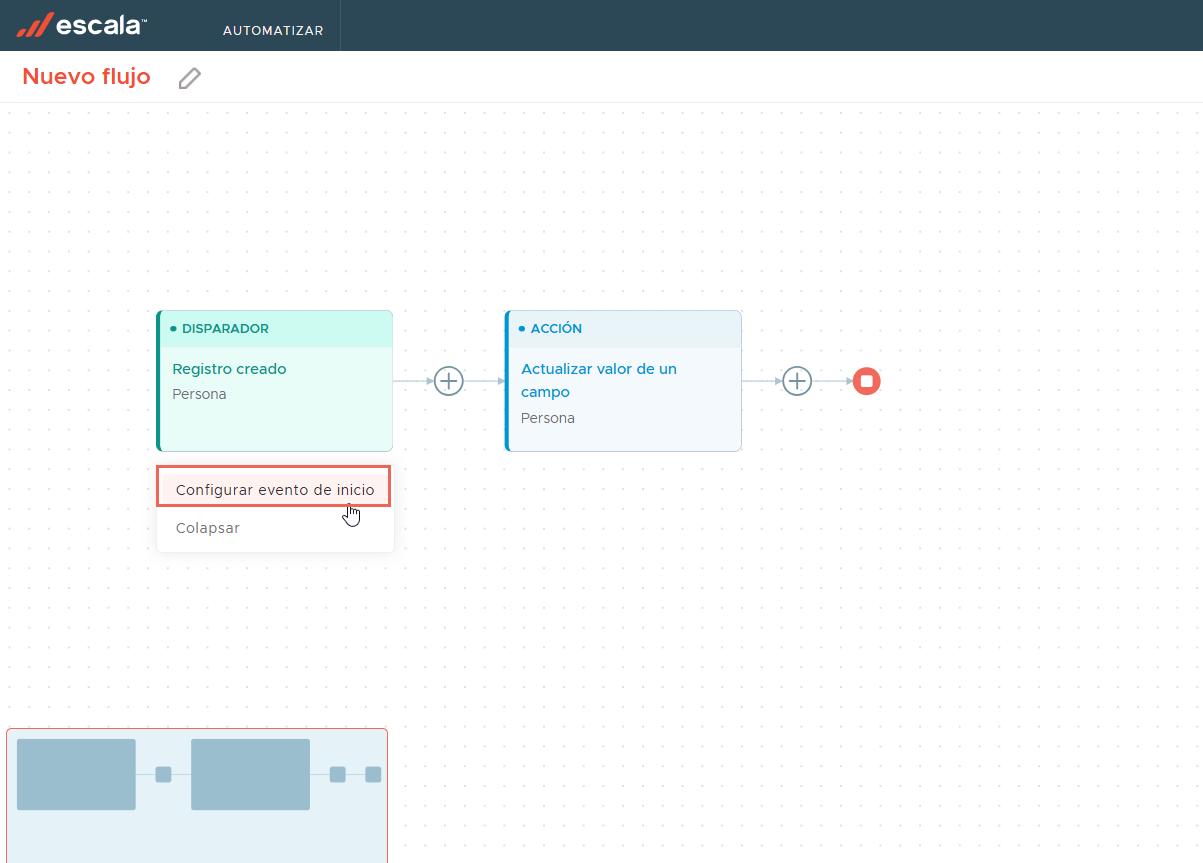Viewport: 1203px width, 863px height.
Task: Click the Nuevo flujo title
Action: (x=86, y=77)
